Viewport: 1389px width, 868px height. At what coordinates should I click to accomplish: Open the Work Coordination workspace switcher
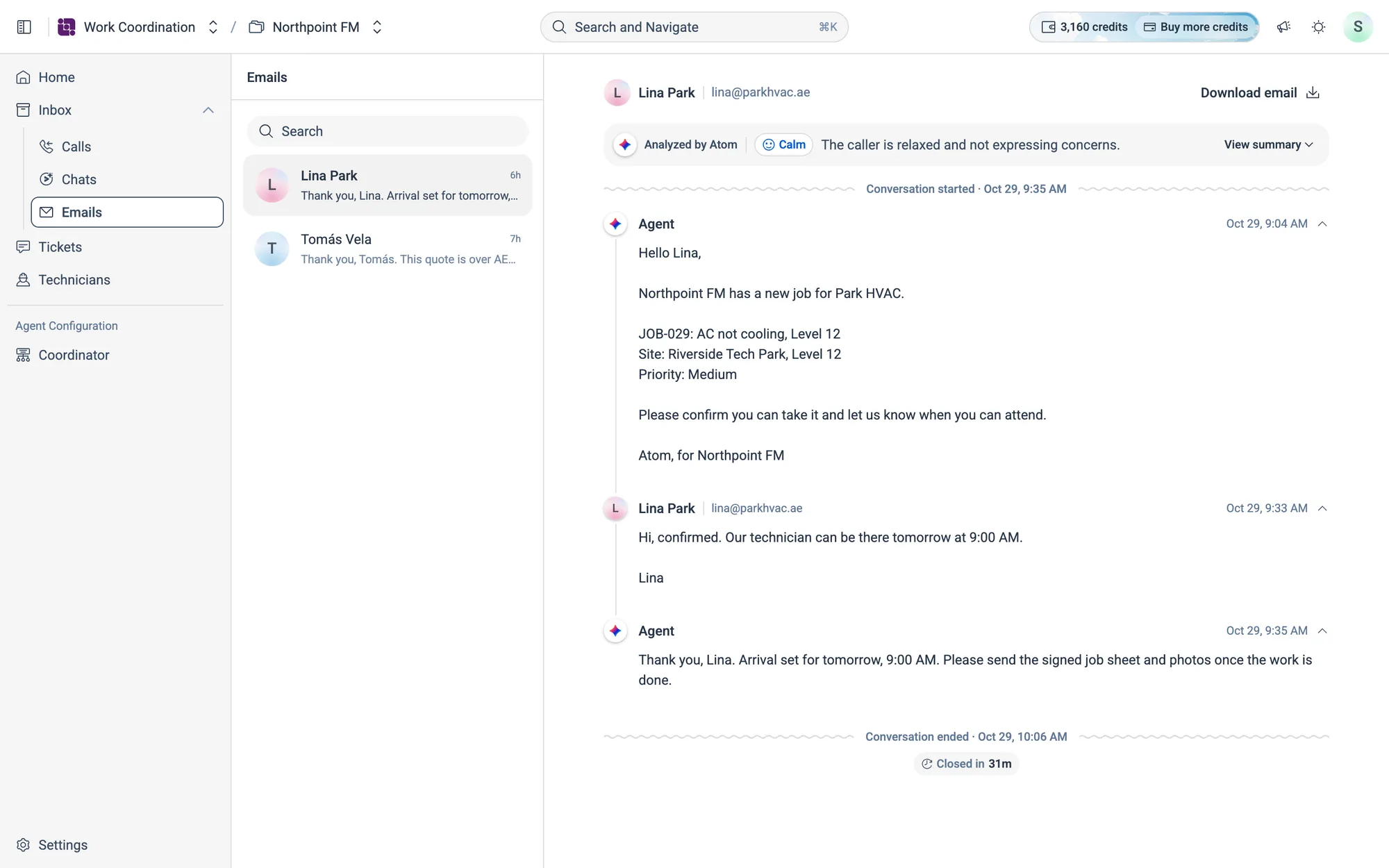(x=213, y=27)
